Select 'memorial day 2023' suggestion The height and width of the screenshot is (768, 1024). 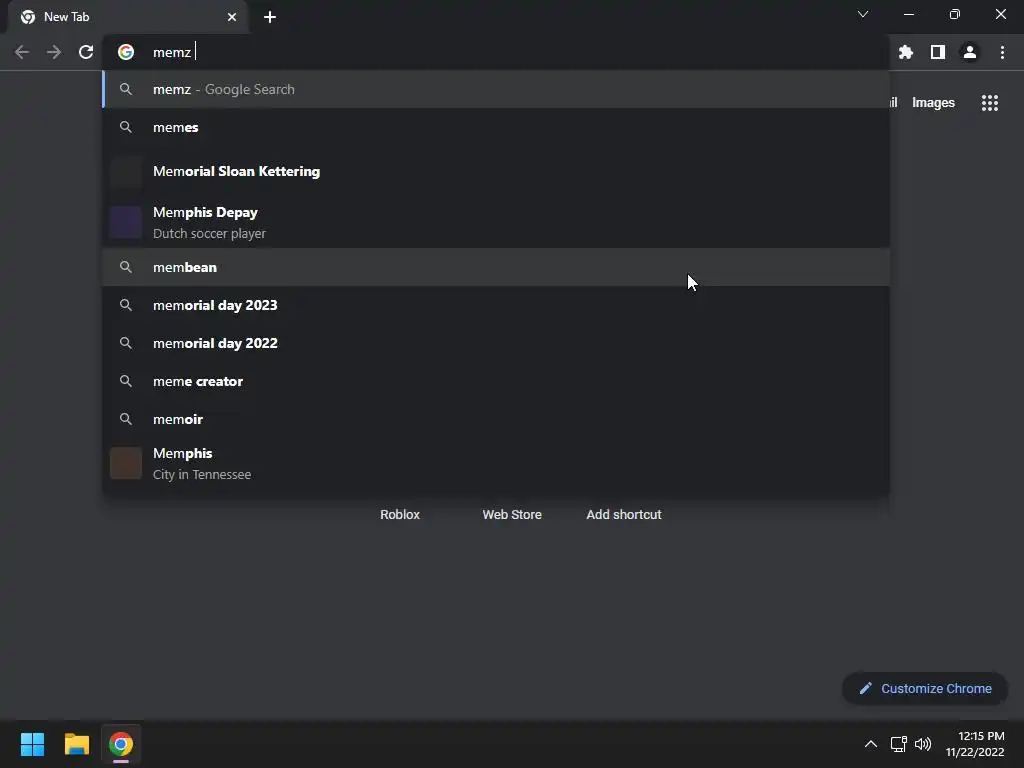point(496,305)
